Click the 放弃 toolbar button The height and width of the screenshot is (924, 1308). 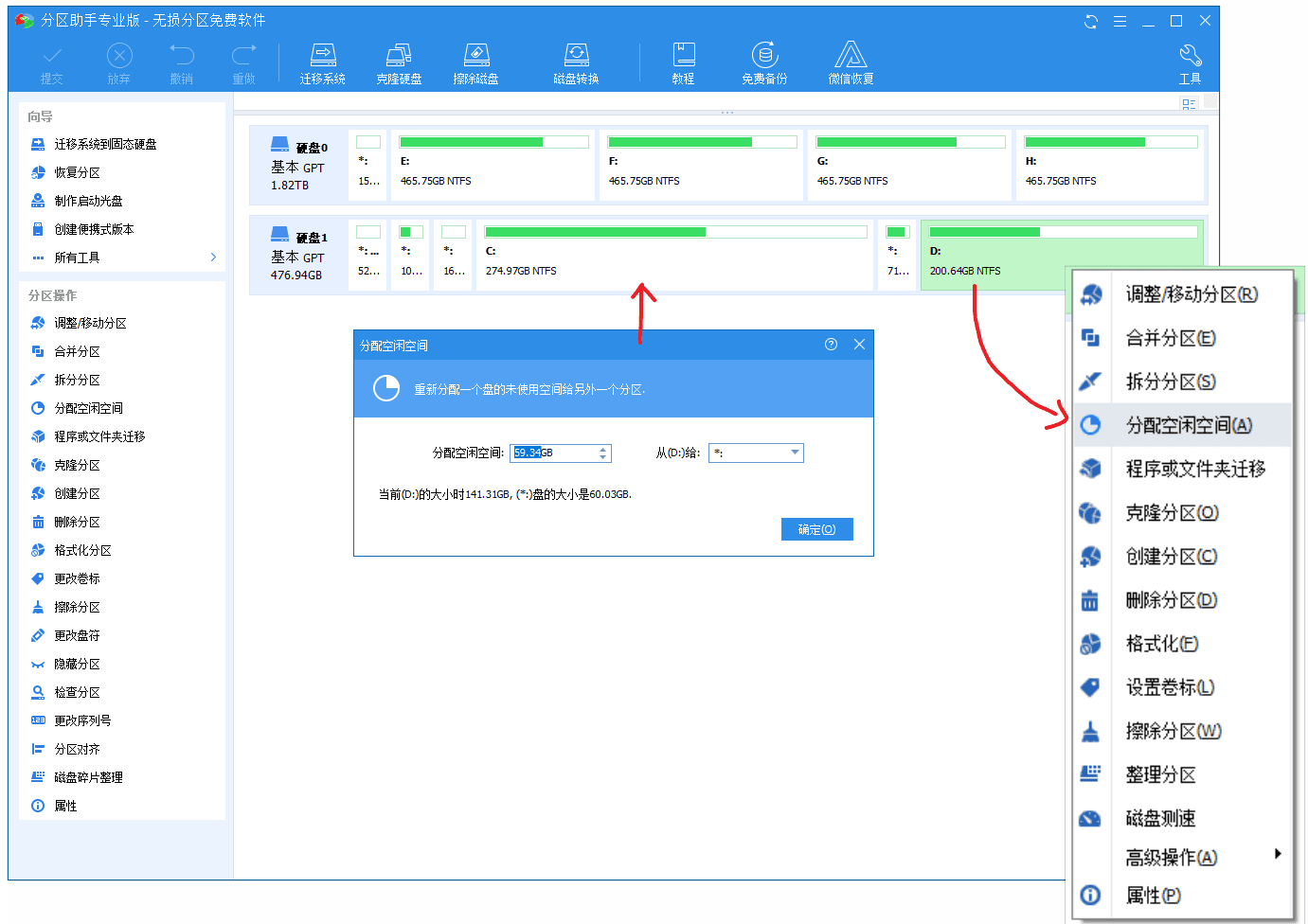[119, 63]
